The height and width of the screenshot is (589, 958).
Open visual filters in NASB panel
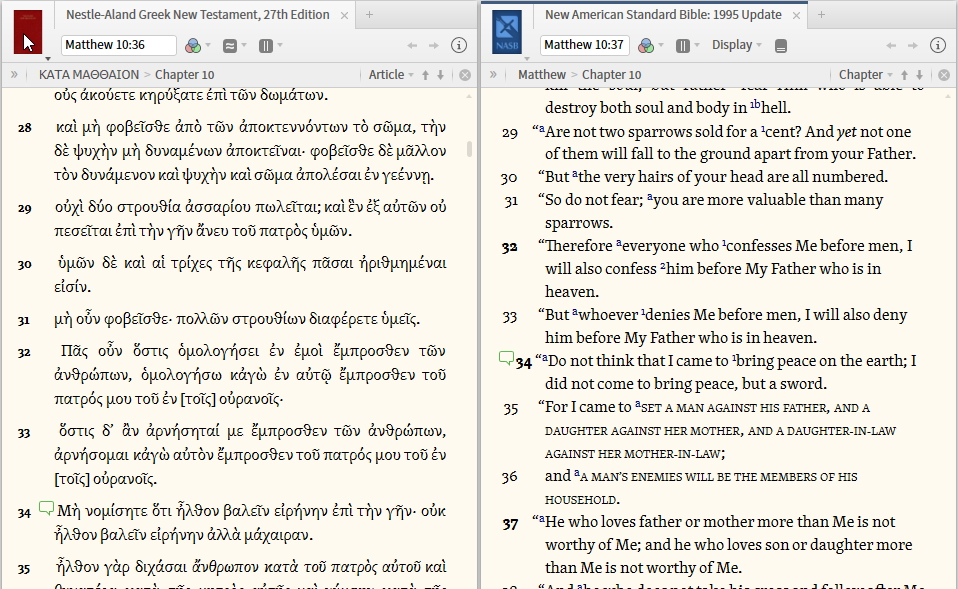point(645,45)
